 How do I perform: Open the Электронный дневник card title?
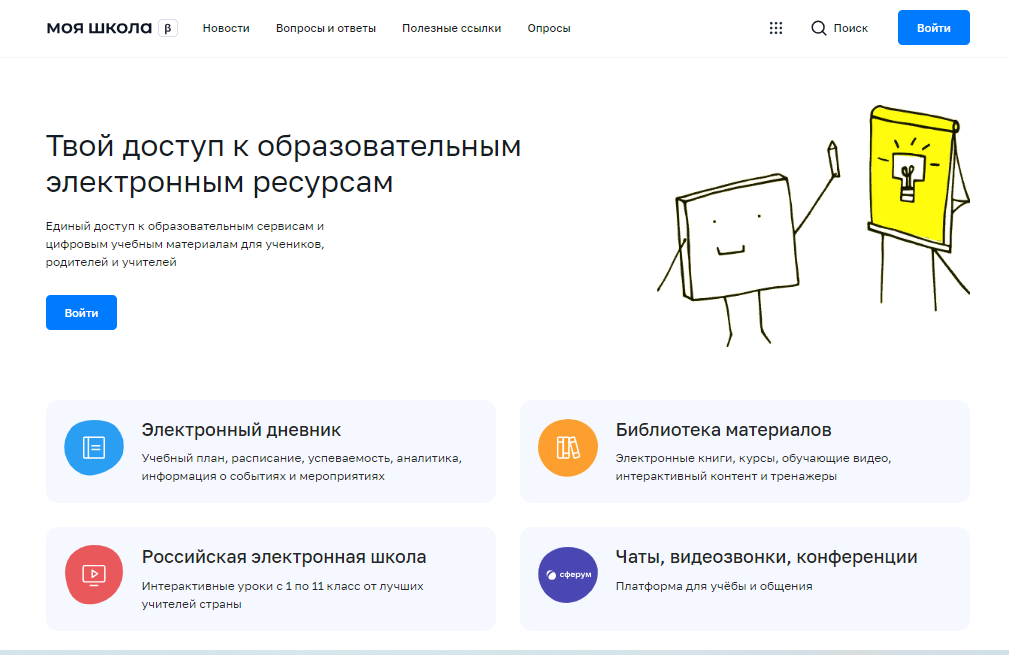(x=241, y=430)
